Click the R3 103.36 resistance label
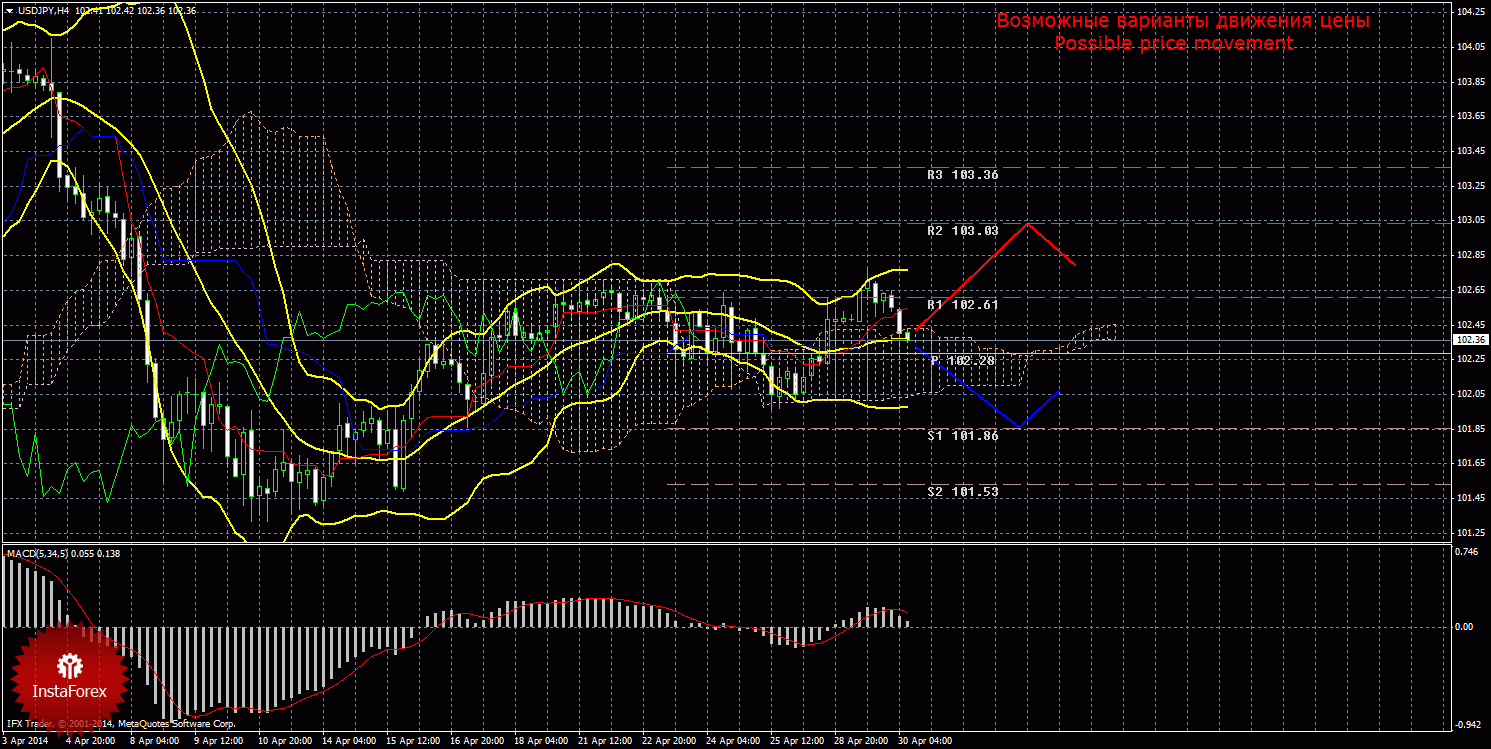1491x749 pixels. click(x=962, y=174)
